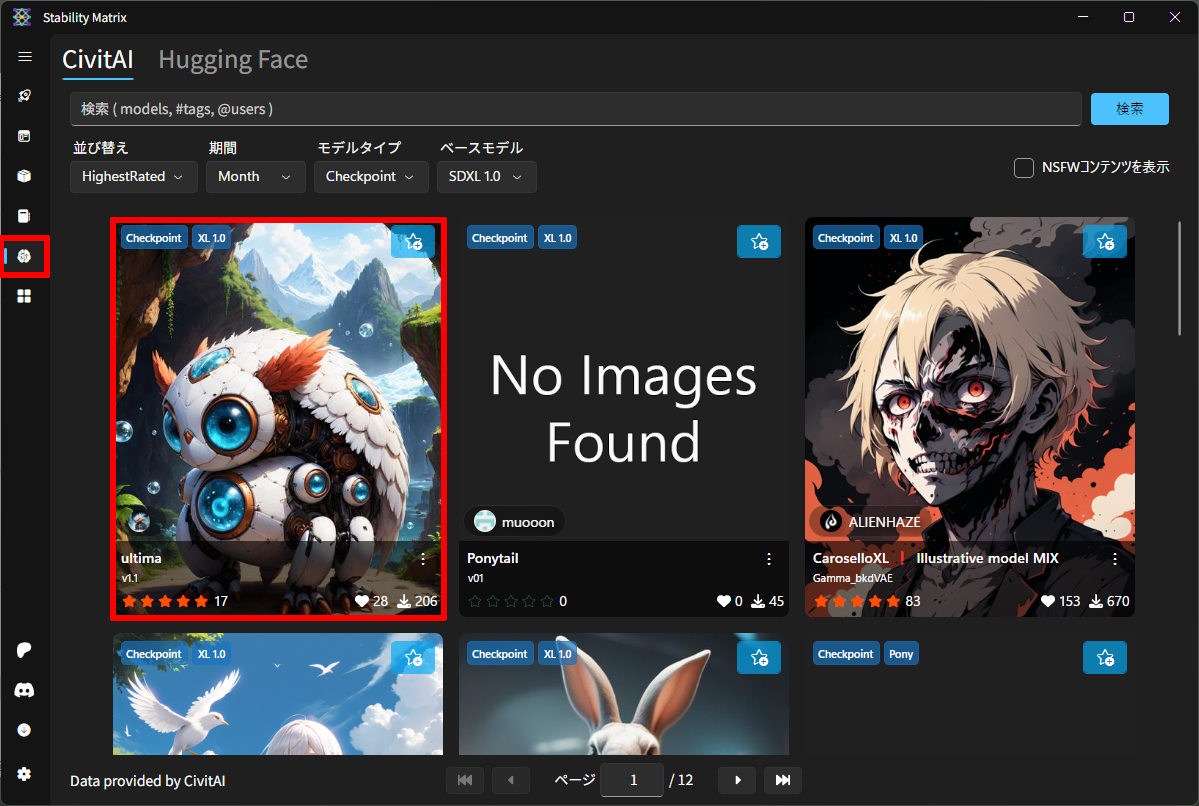Click the ultima five-star rating
The height and width of the screenshot is (806, 1199).
click(165, 601)
